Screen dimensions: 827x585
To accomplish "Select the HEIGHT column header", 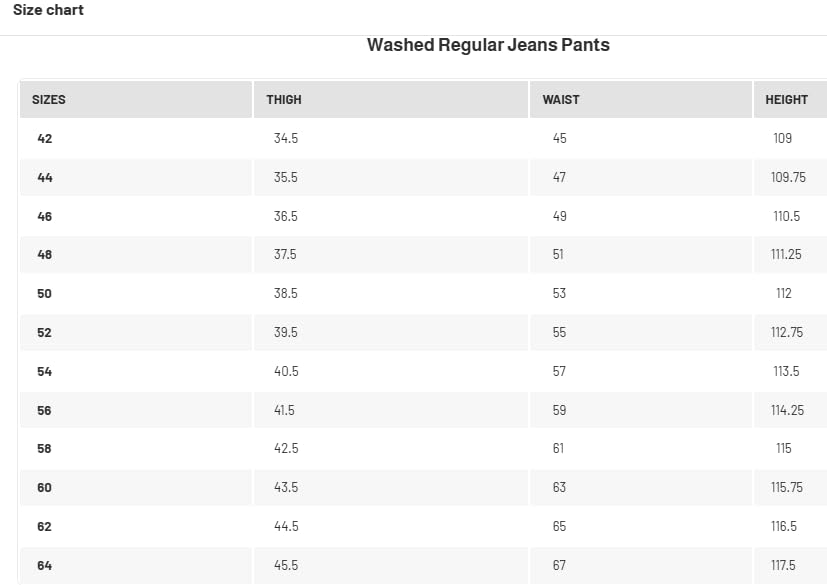I will click(786, 100).
